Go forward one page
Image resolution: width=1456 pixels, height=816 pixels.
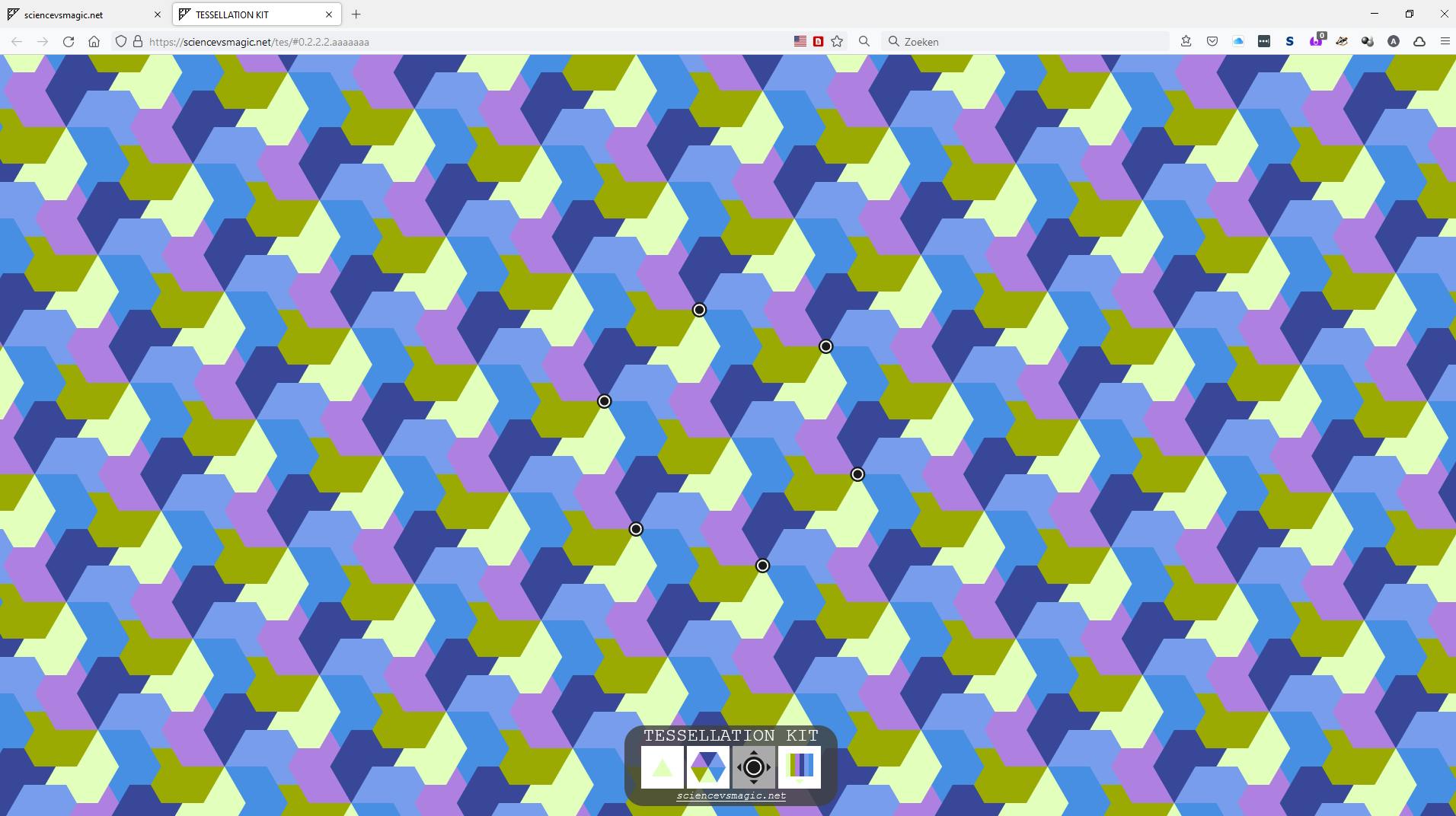[43, 42]
